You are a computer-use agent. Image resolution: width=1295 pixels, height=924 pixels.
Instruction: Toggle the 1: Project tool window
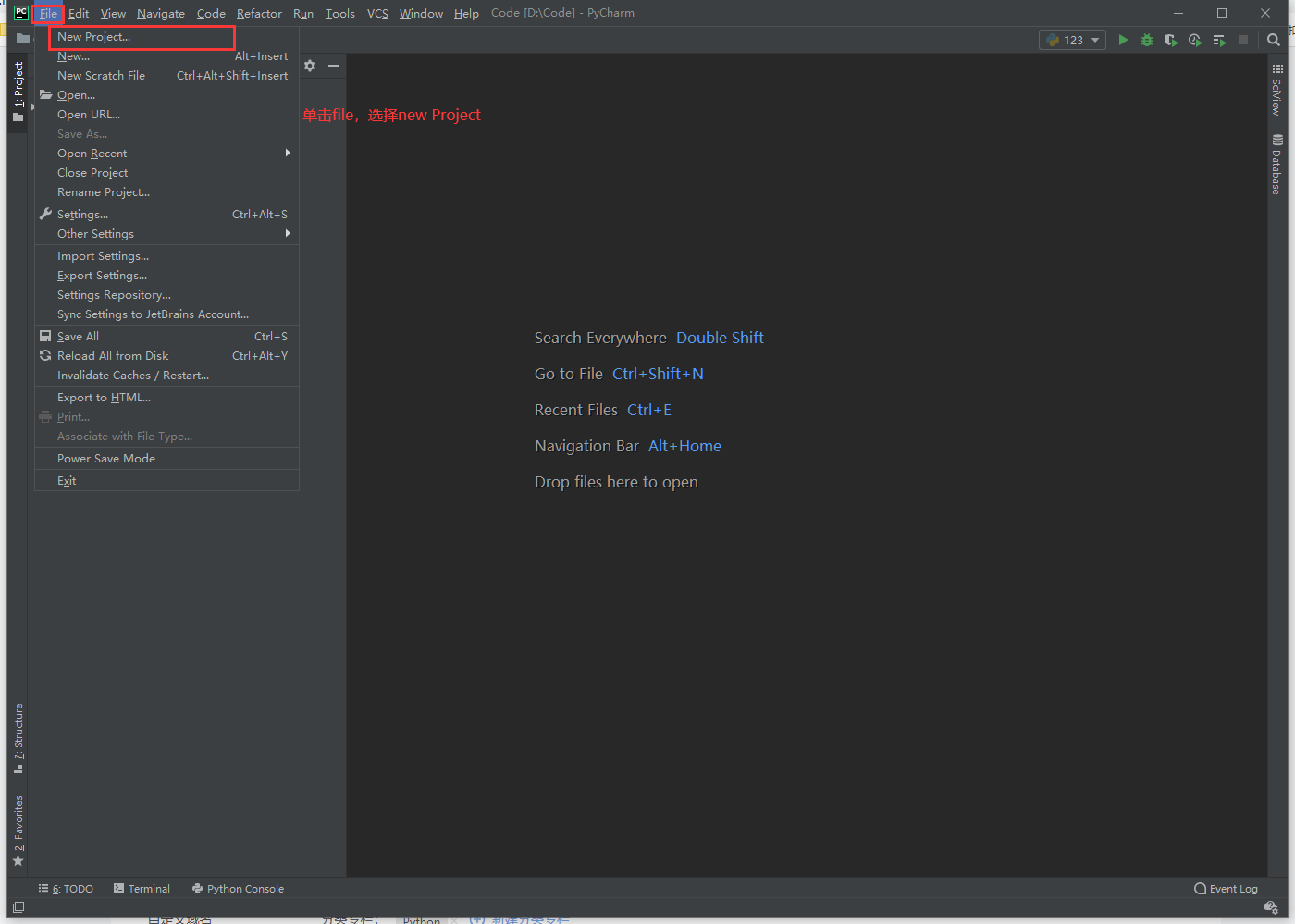click(18, 92)
